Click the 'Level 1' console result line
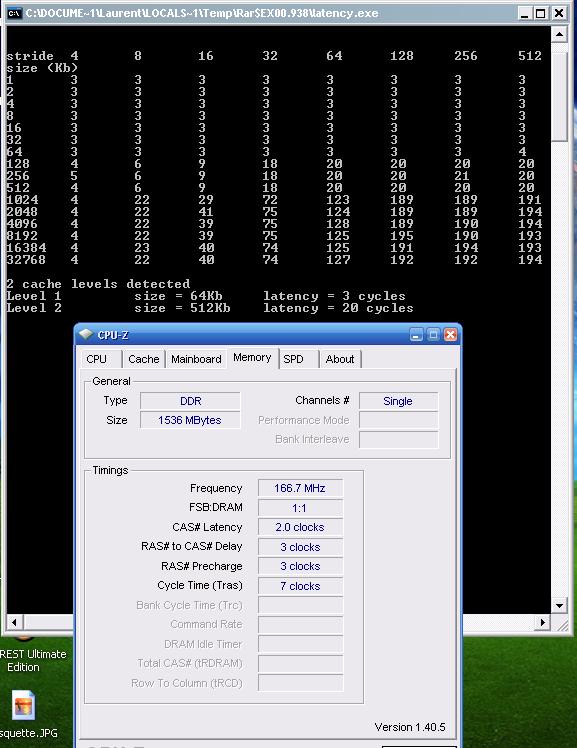The image size is (577, 748). tap(206, 296)
